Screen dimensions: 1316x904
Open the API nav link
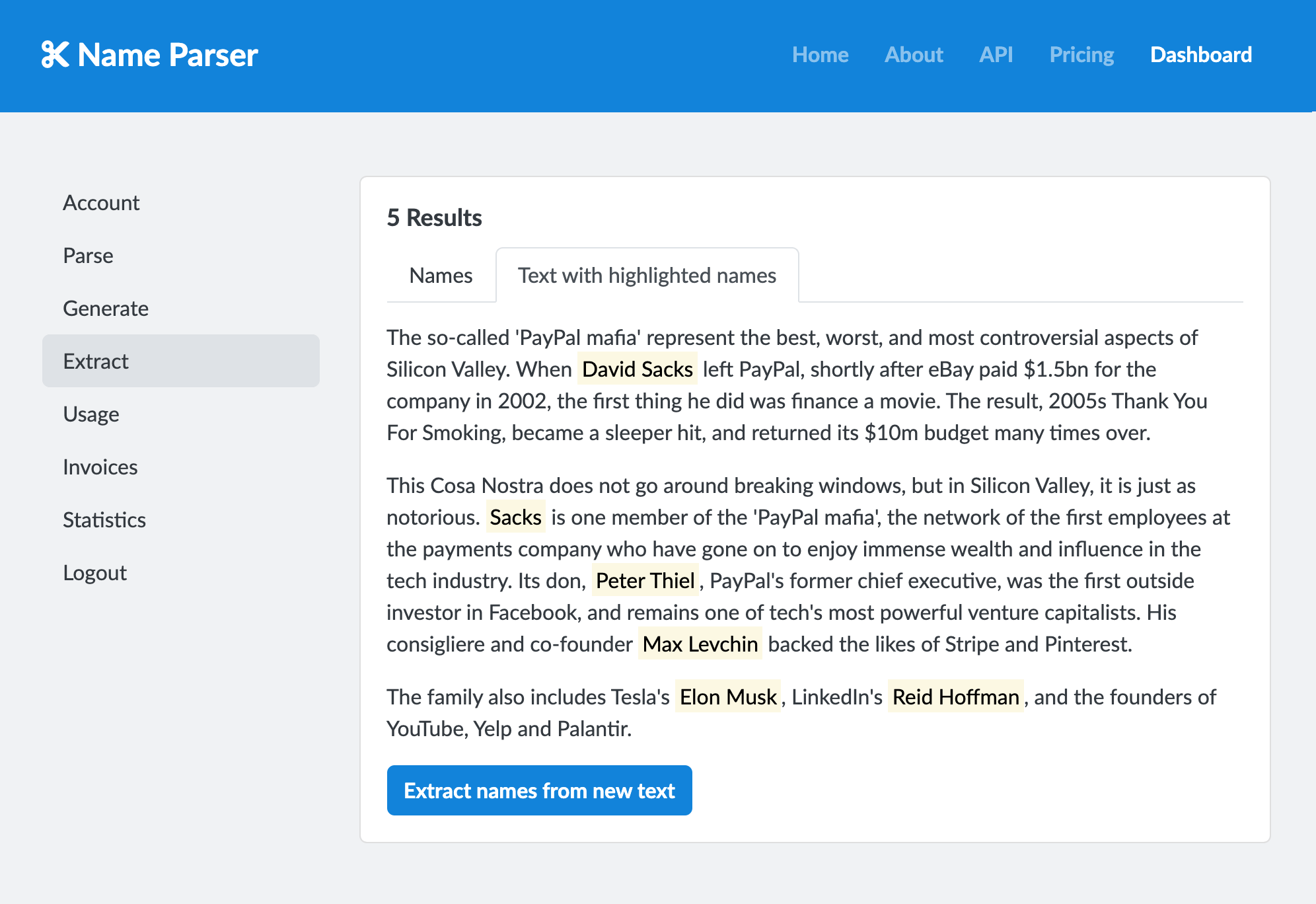tap(996, 55)
